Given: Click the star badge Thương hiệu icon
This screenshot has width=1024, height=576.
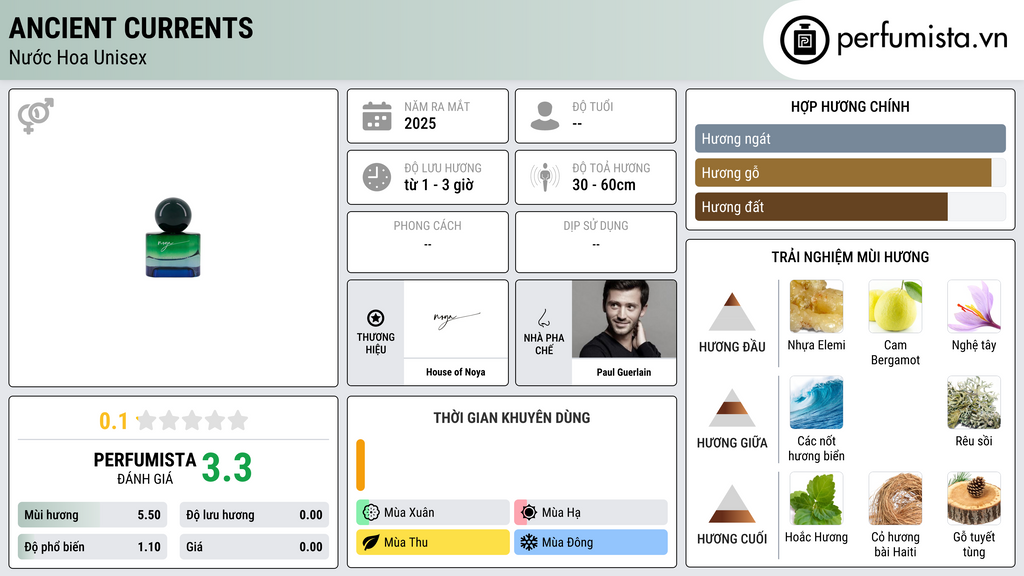Looking at the screenshot, I should click(x=376, y=318).
